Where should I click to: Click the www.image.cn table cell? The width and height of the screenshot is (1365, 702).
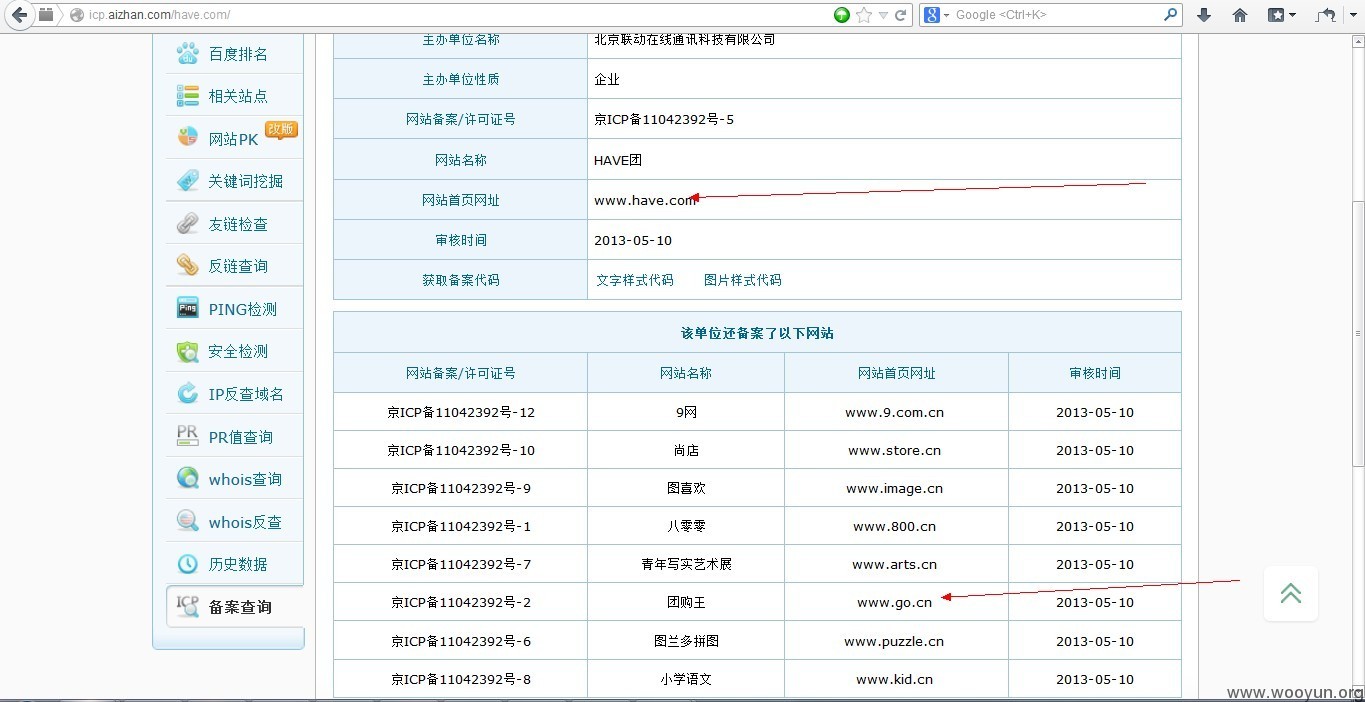pos(895,488)
